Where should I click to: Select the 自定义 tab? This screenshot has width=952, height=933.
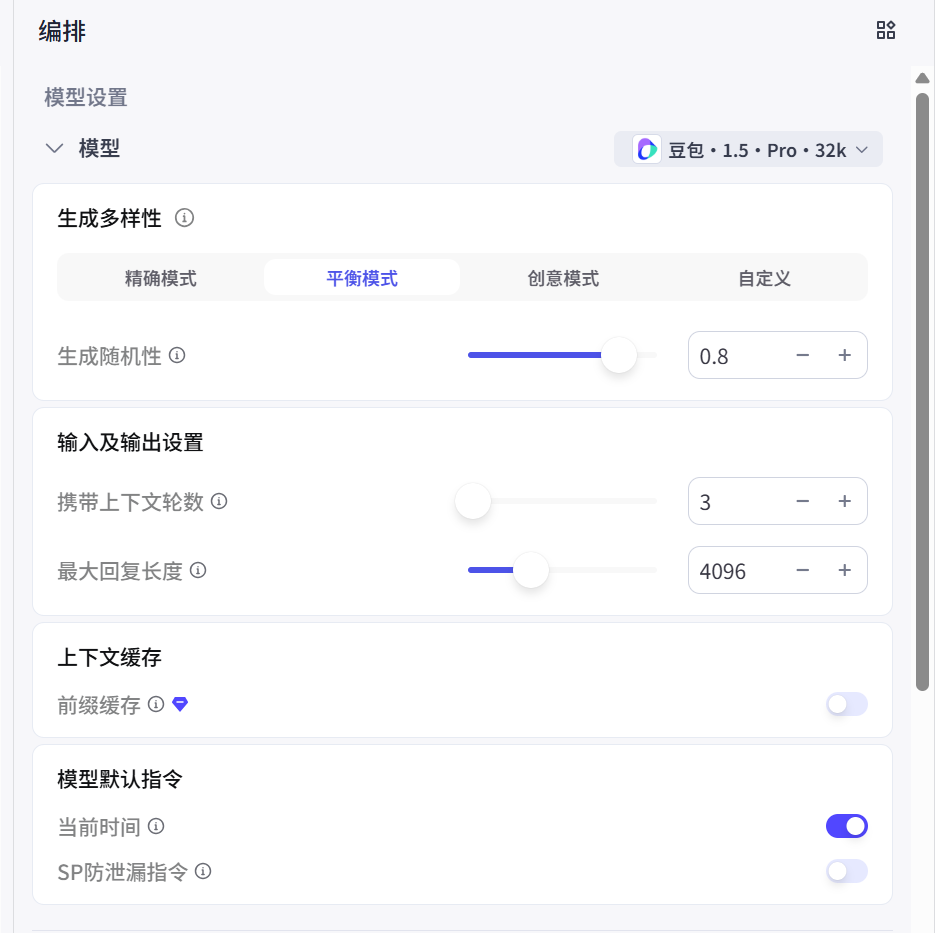click(x=764, y=278)
